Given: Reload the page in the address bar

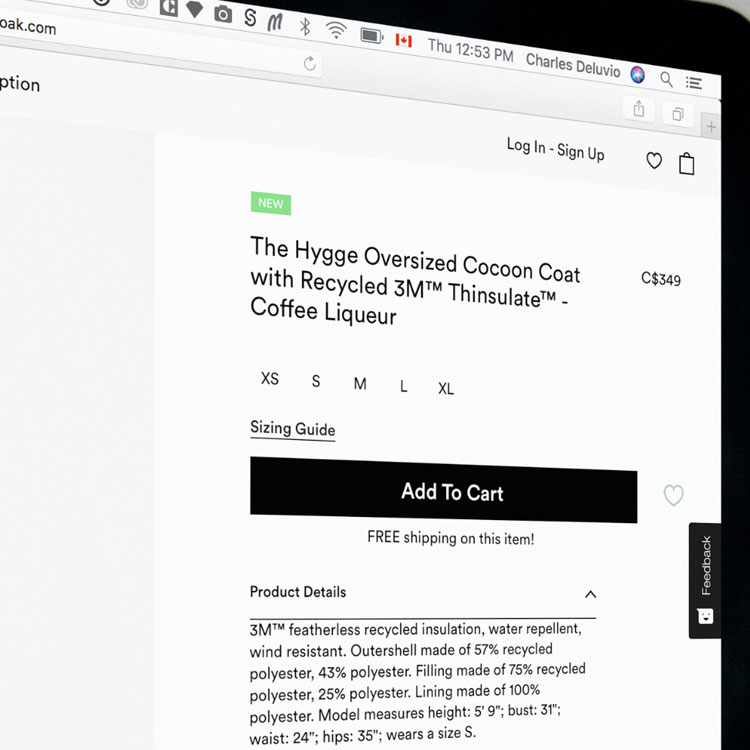Looking at the screenshot, I should 310,63.
